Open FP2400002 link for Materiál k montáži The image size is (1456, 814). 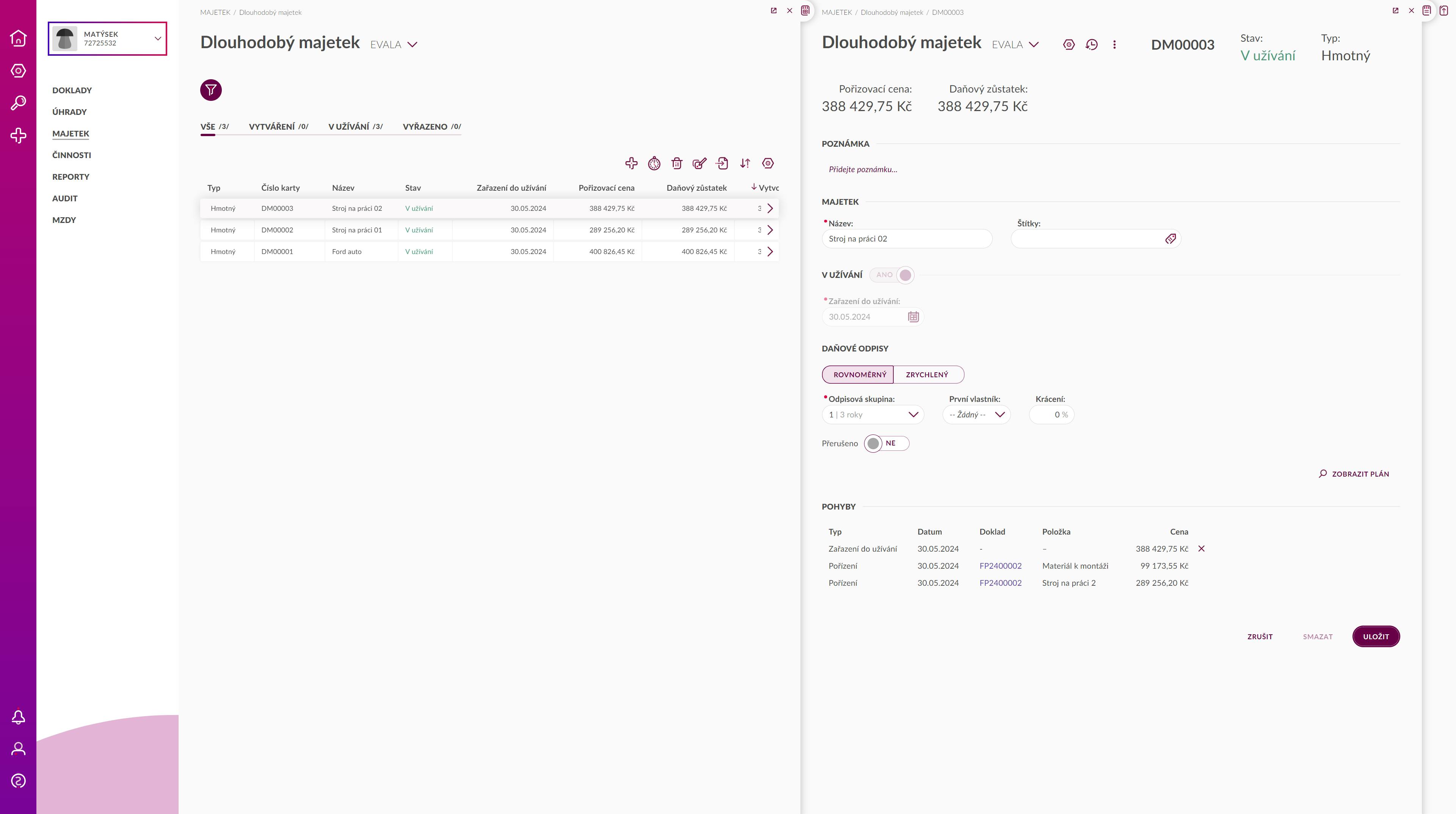[1001, 566]
